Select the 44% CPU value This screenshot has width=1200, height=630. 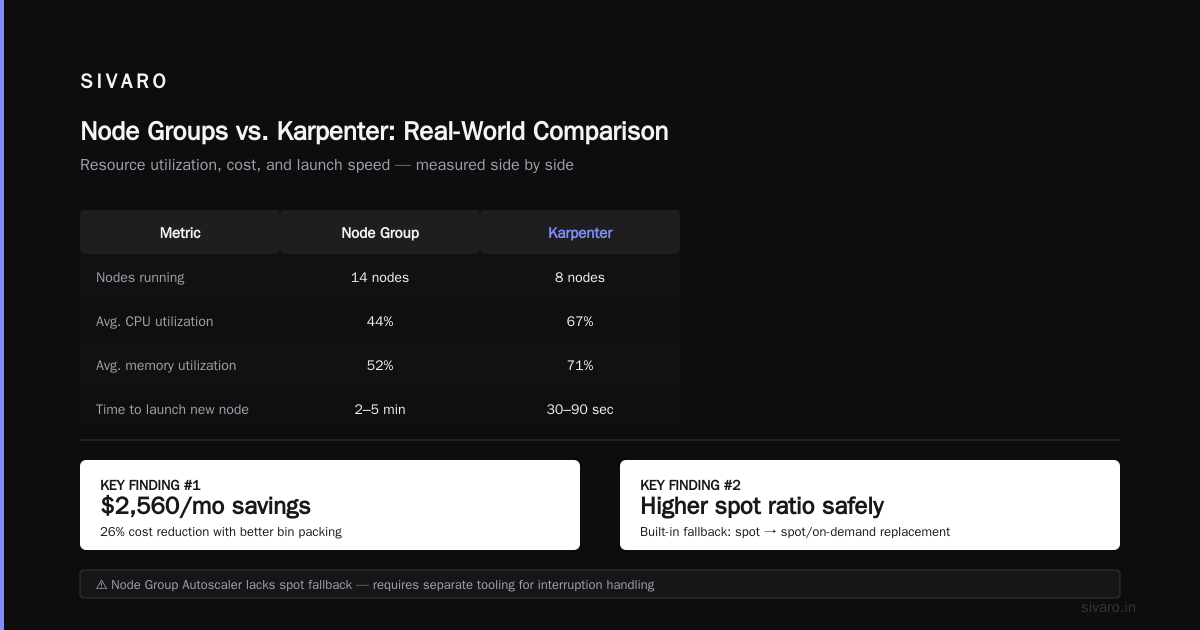[380, 321]
